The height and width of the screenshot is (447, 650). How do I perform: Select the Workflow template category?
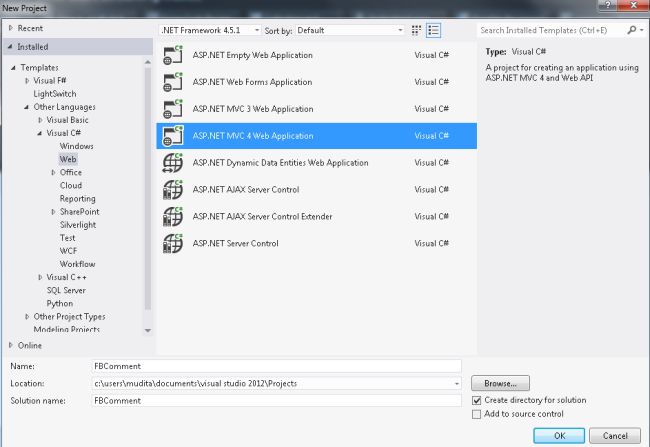[x=78, y=264]
